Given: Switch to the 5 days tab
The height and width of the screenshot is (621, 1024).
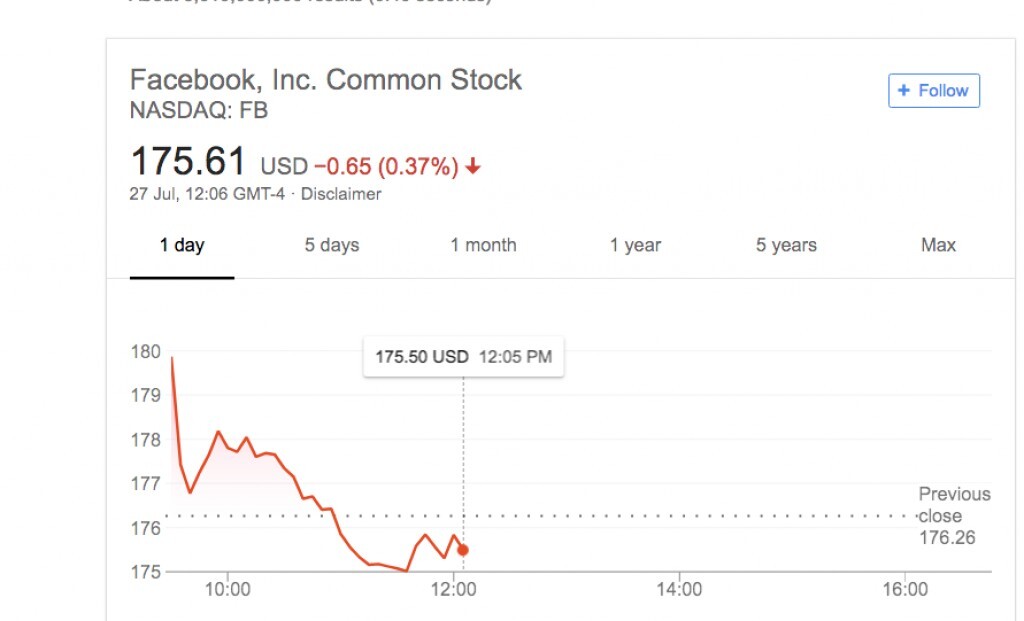Looking at the screenshot, I should [332, 246].
